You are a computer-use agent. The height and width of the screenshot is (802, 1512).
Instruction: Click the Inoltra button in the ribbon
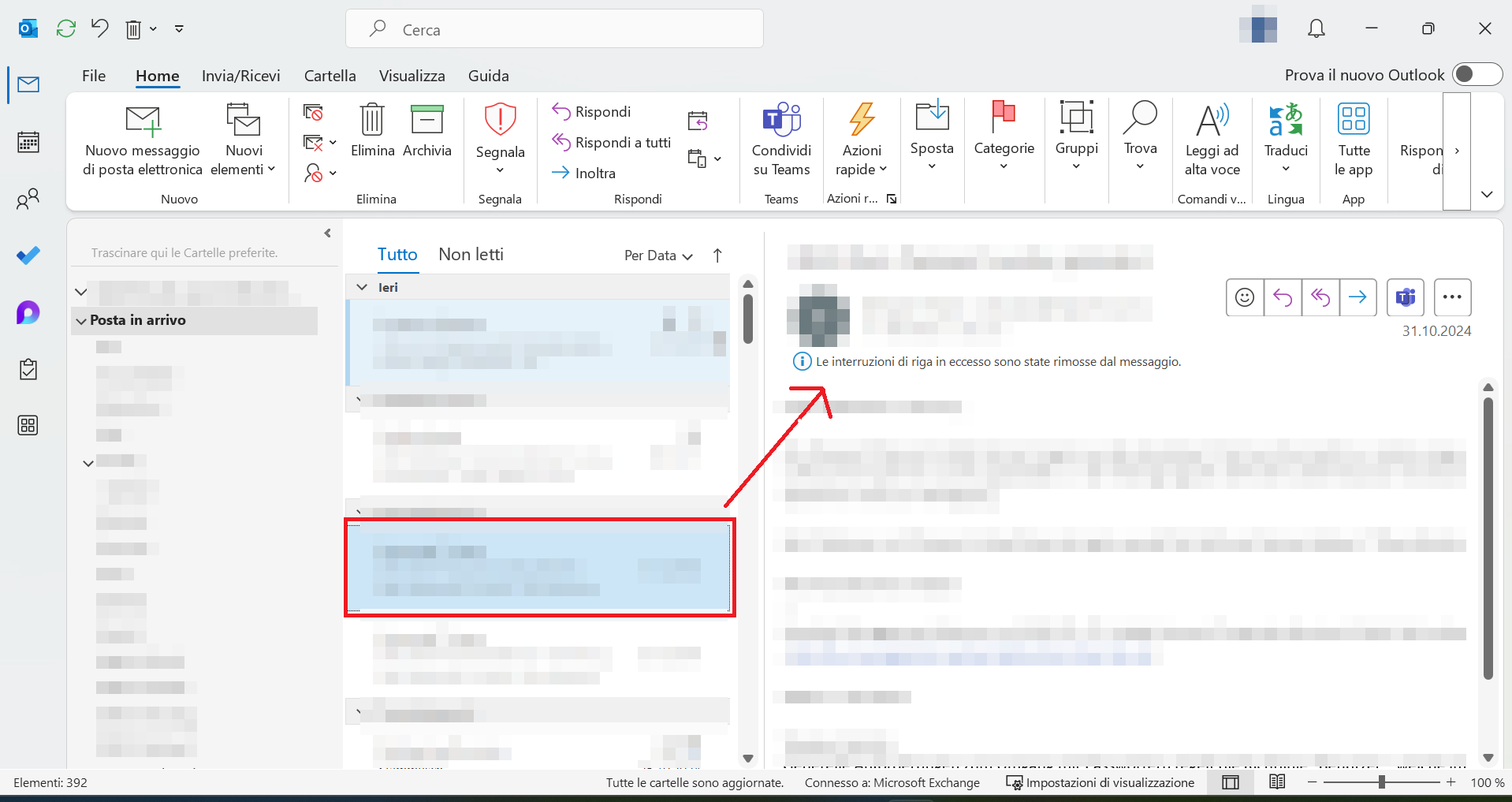point(584,173)
